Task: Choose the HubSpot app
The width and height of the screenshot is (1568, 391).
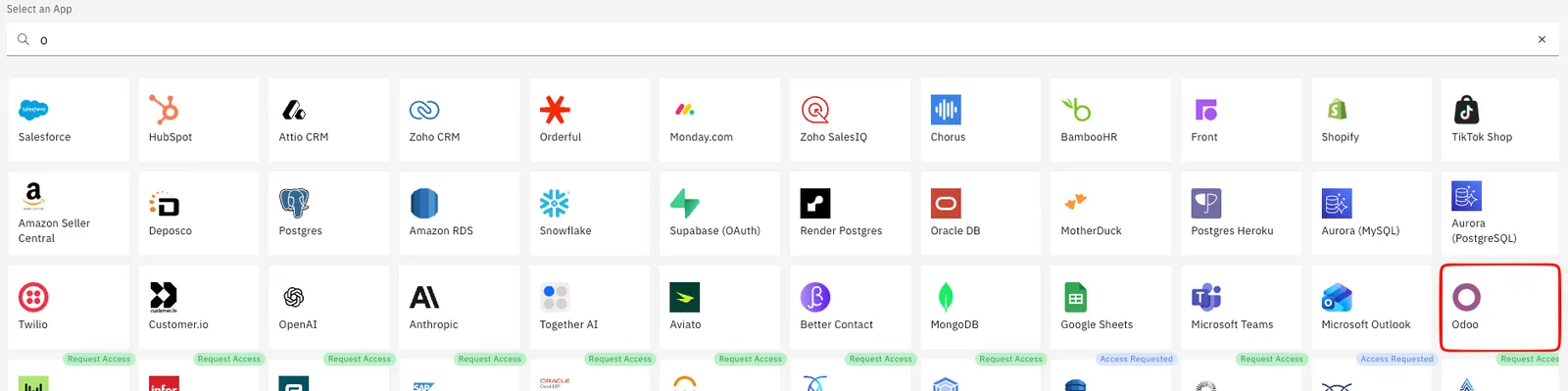Action: point(199,120)
